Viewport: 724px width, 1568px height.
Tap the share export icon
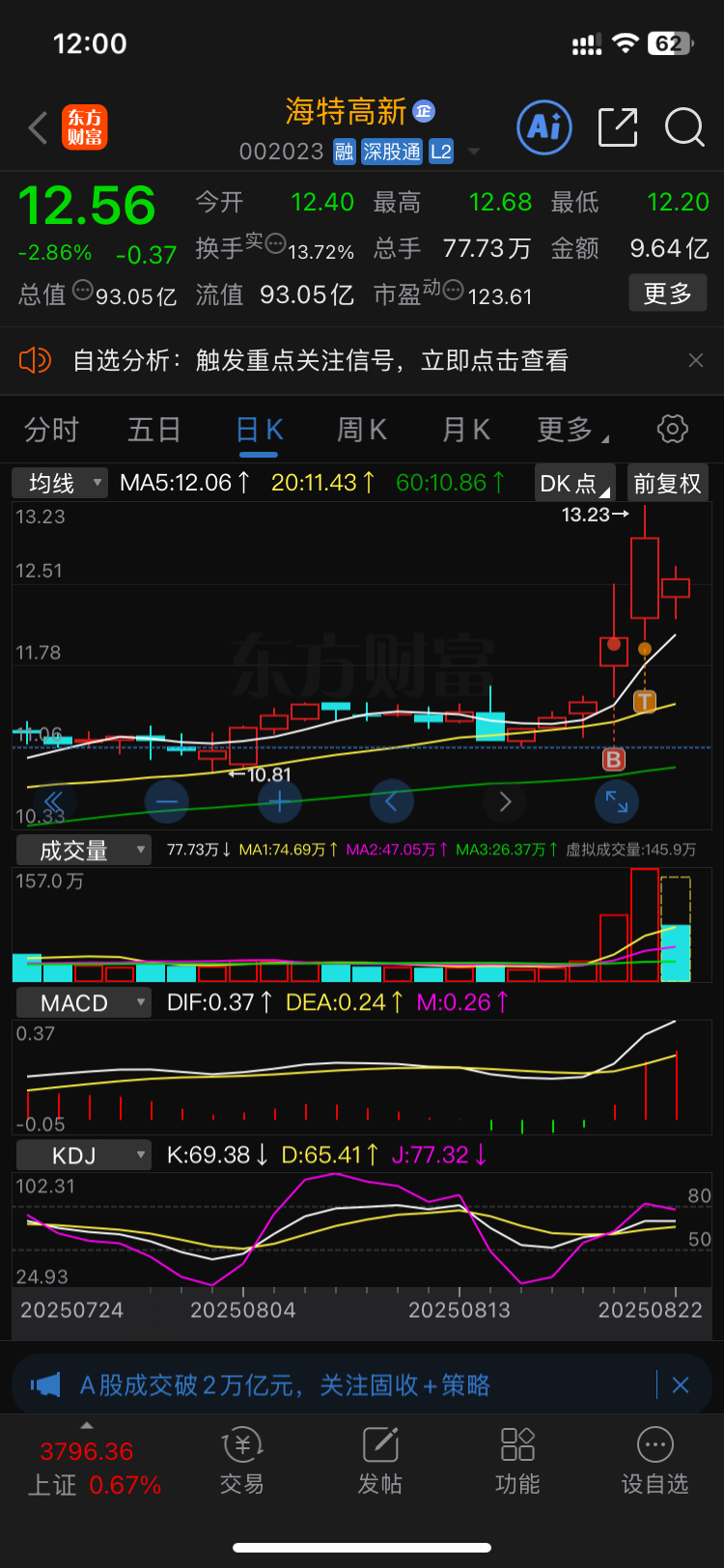pyautogui.click(x=618, y=127)
